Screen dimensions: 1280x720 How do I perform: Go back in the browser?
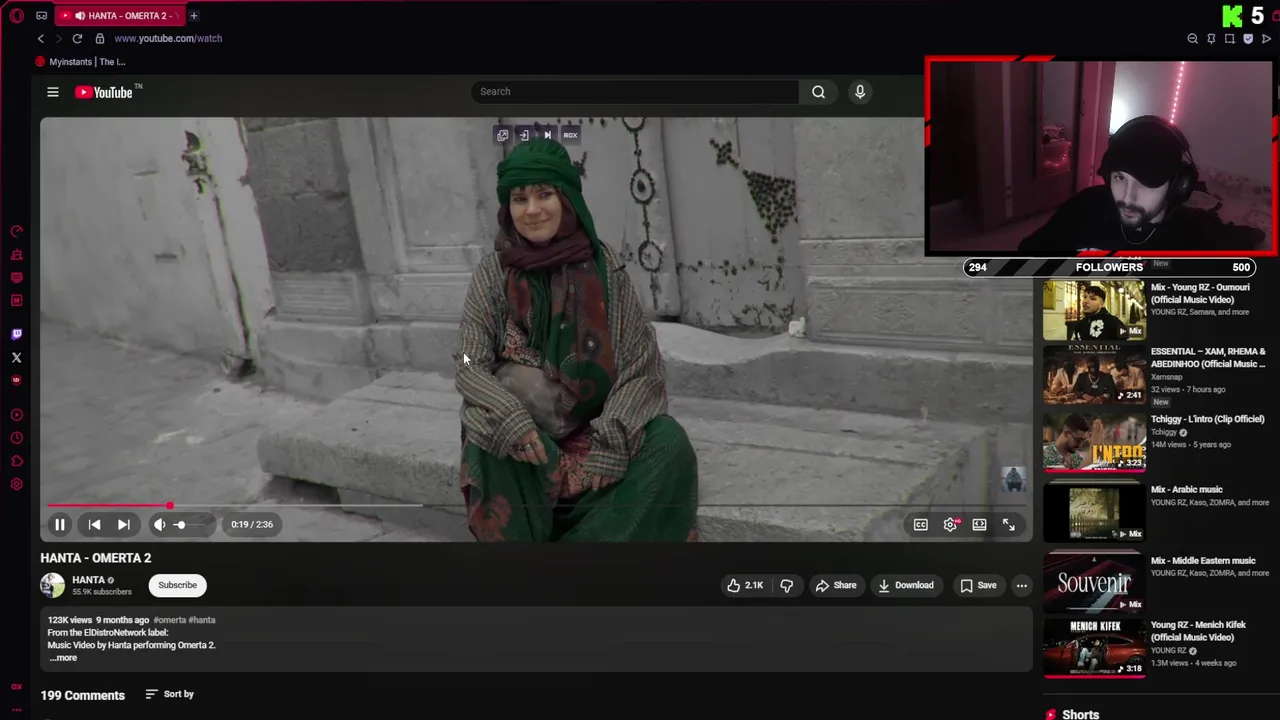41,38
